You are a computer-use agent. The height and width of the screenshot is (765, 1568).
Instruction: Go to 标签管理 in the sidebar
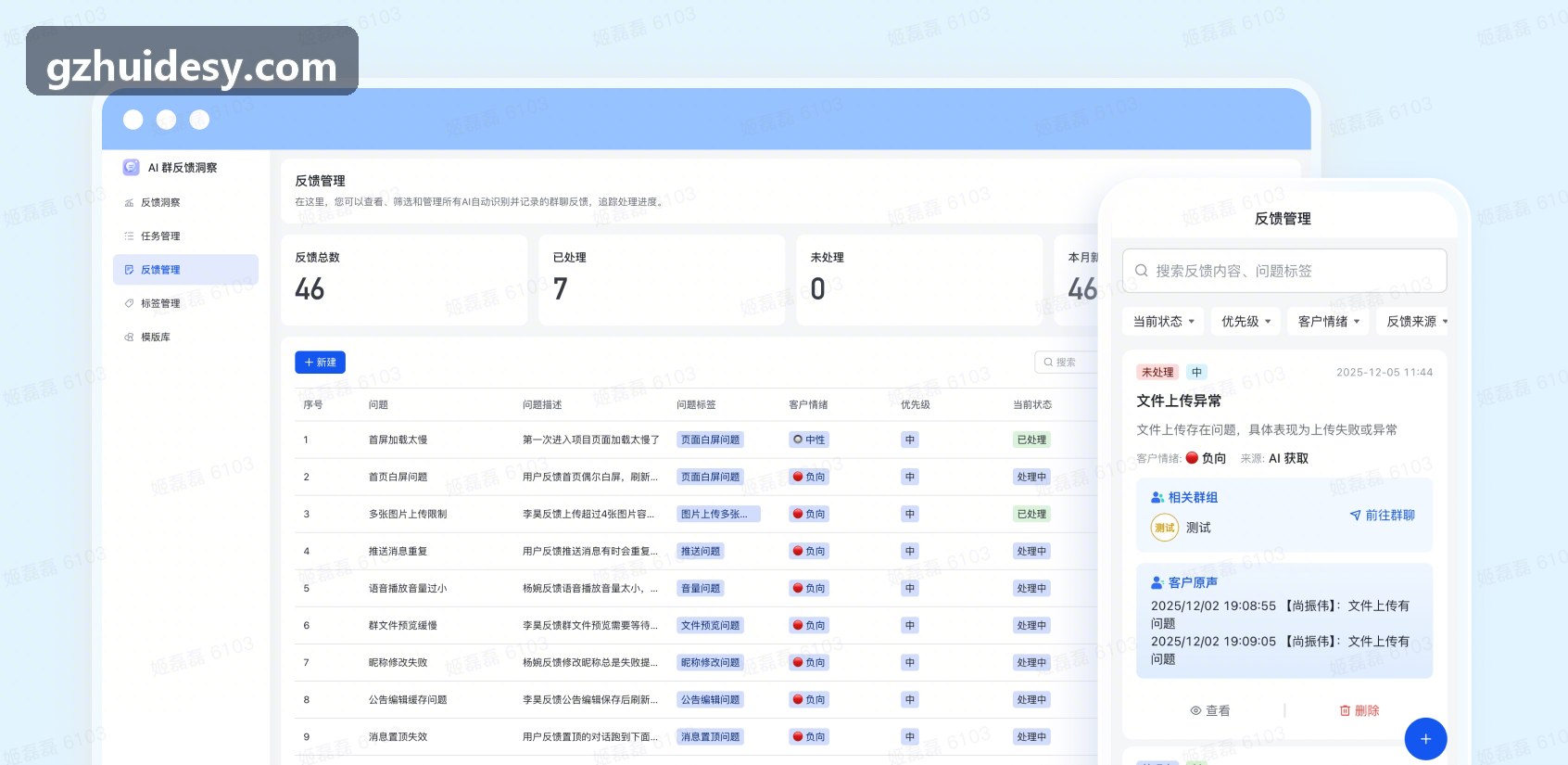point(160,303)
